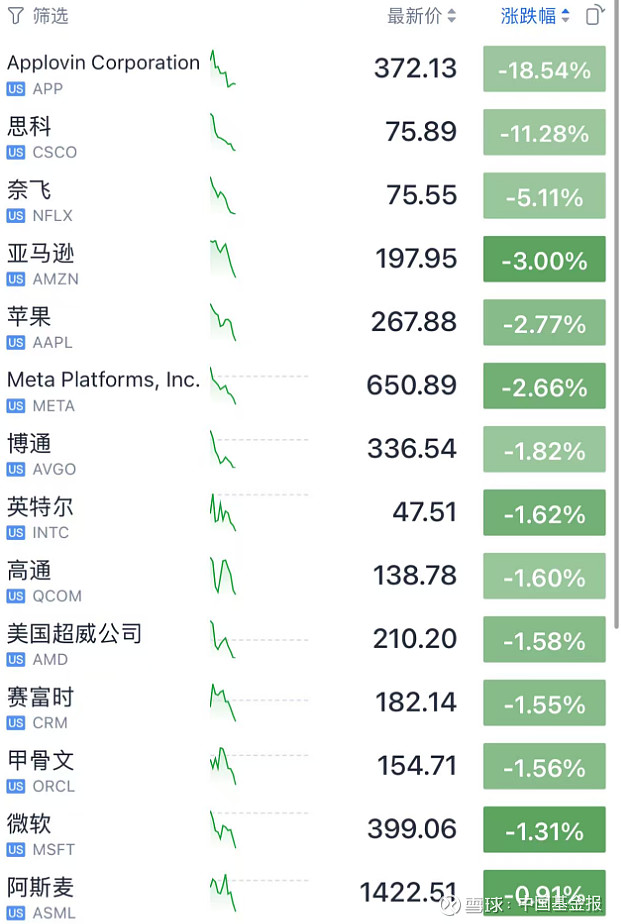Click the US badge beside ASML
Screen dimensions: 621x924
16,913
